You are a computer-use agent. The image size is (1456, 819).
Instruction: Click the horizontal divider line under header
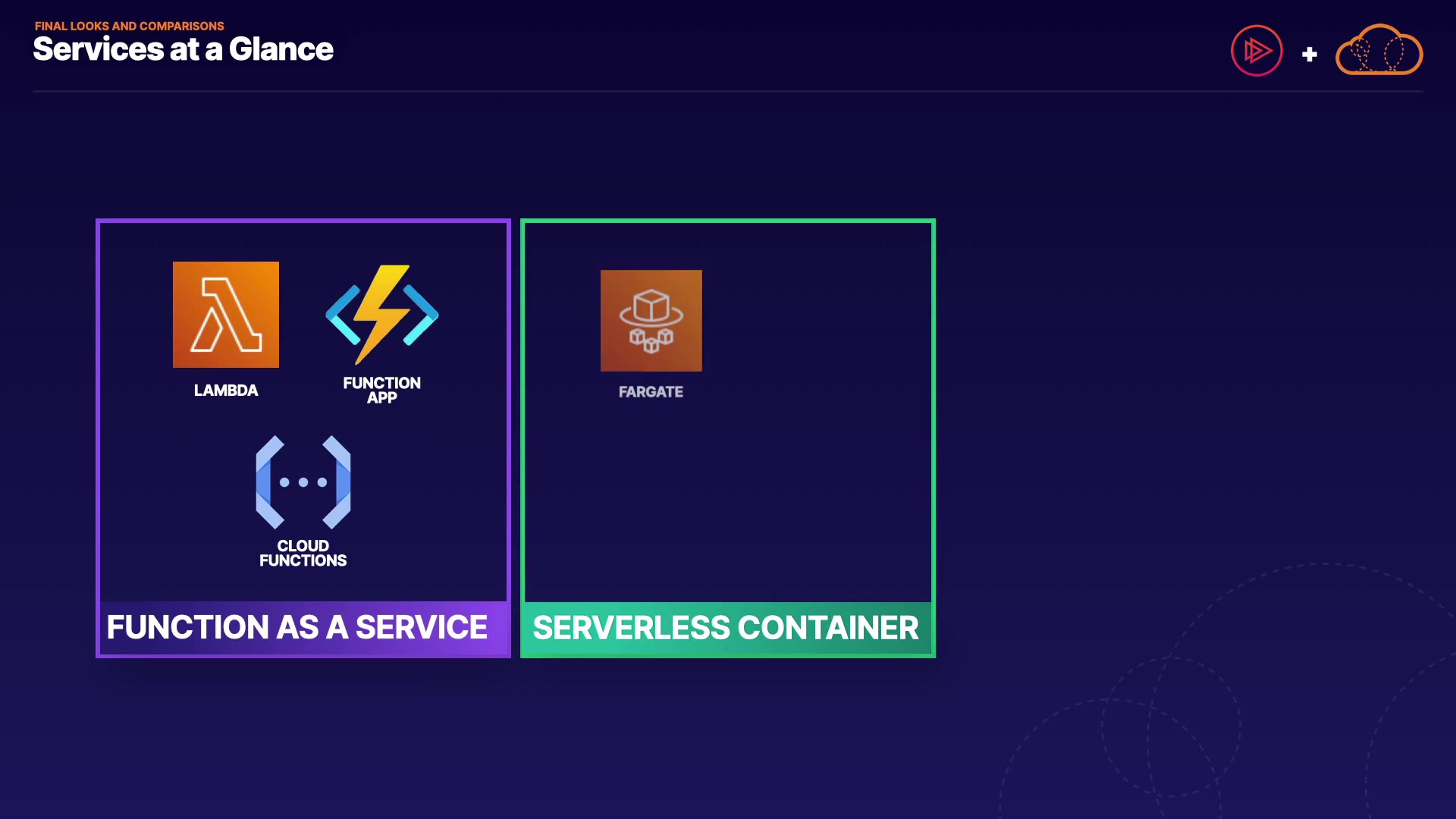(728, 91)
